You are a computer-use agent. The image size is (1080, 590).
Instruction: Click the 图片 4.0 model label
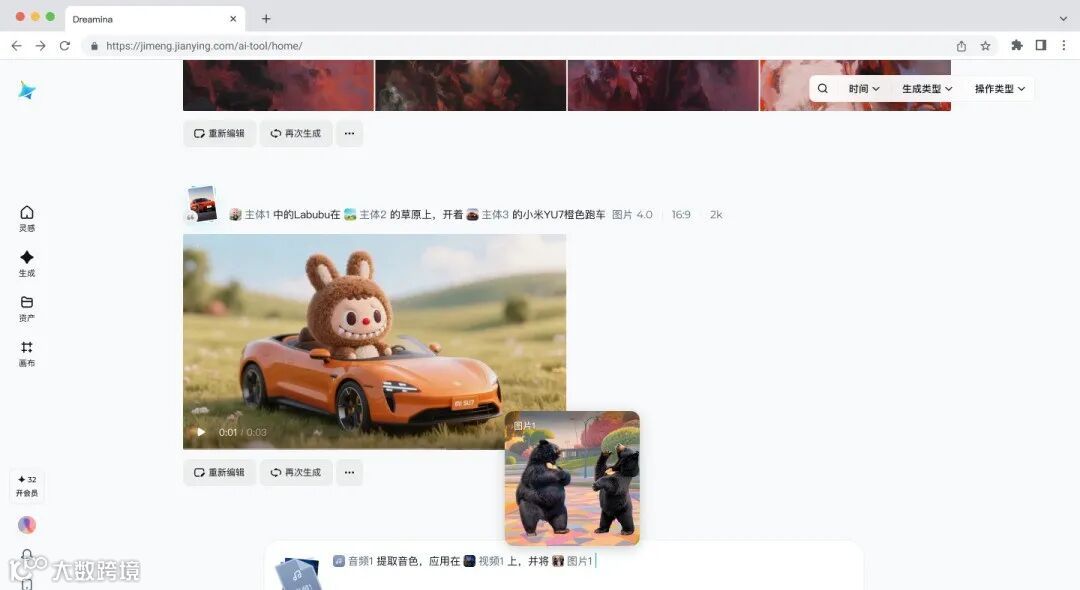[x=632, y=215]
